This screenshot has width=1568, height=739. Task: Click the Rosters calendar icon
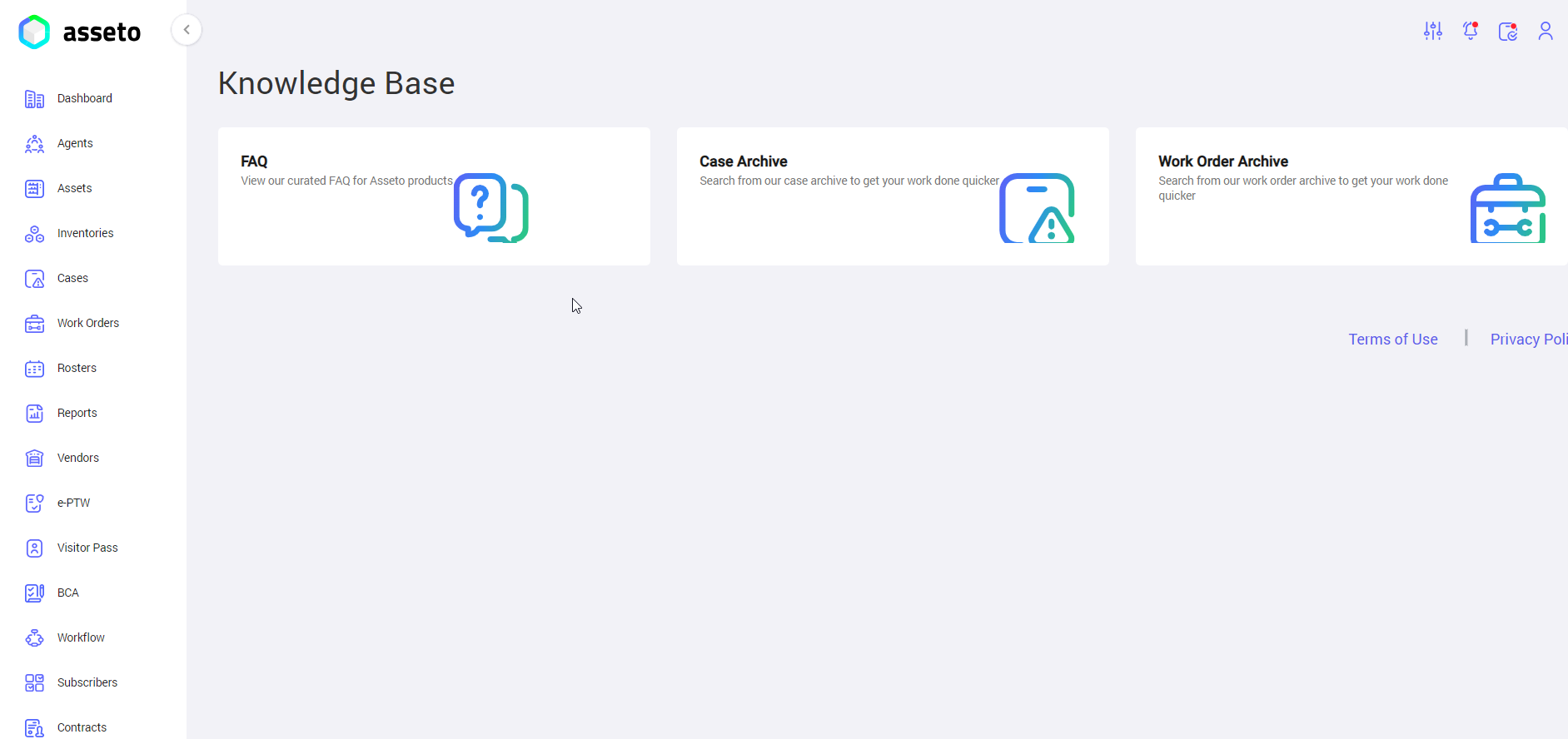pyautogui.click(x=34, y=369)
